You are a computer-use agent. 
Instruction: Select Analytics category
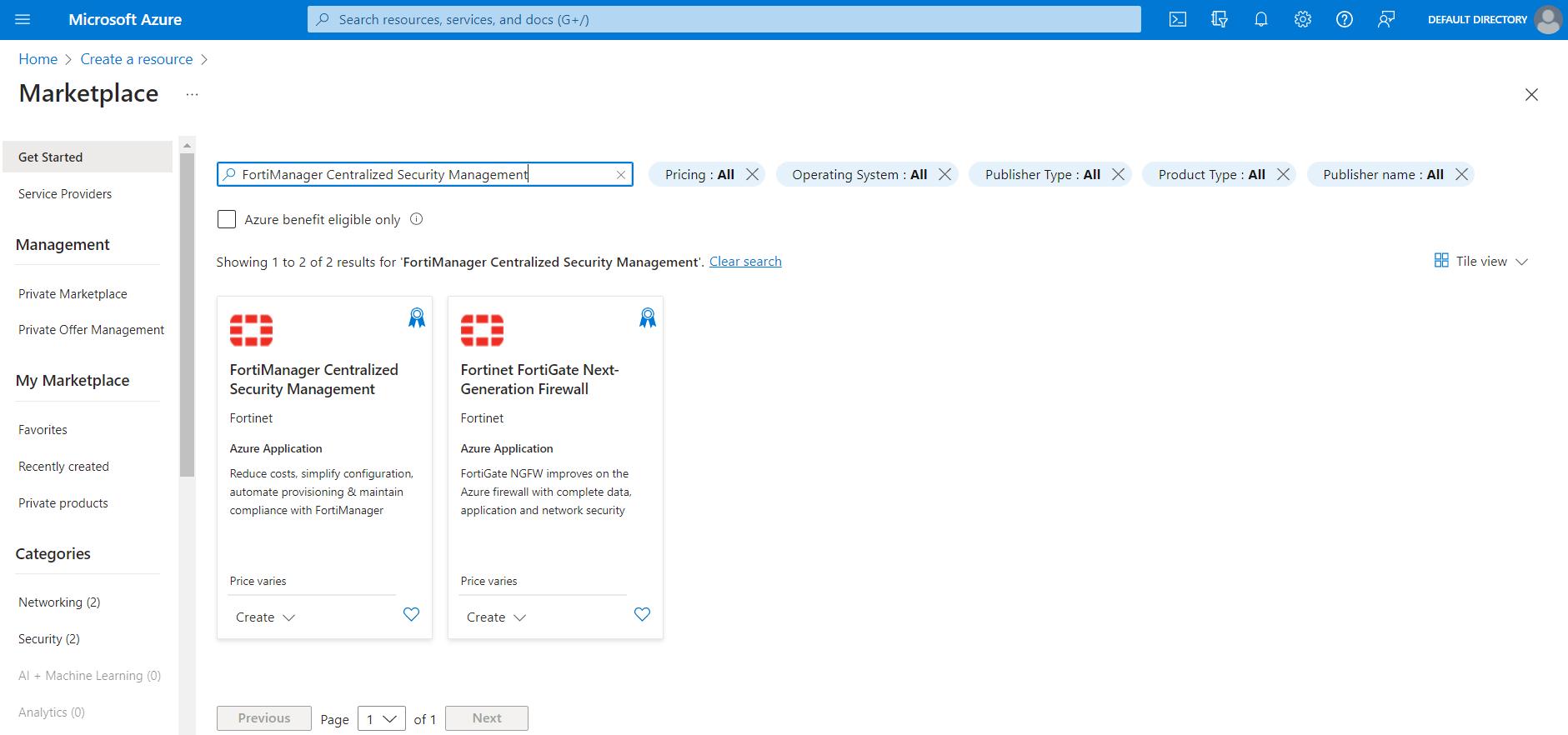(x=52, y=712)
